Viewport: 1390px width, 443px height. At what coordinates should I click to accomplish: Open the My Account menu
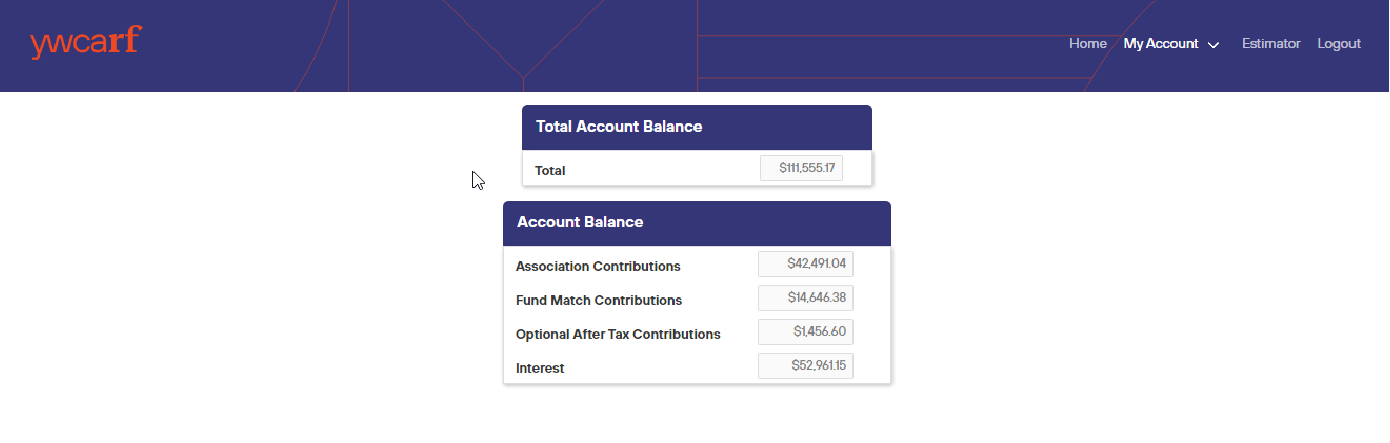coord(1160,44)
